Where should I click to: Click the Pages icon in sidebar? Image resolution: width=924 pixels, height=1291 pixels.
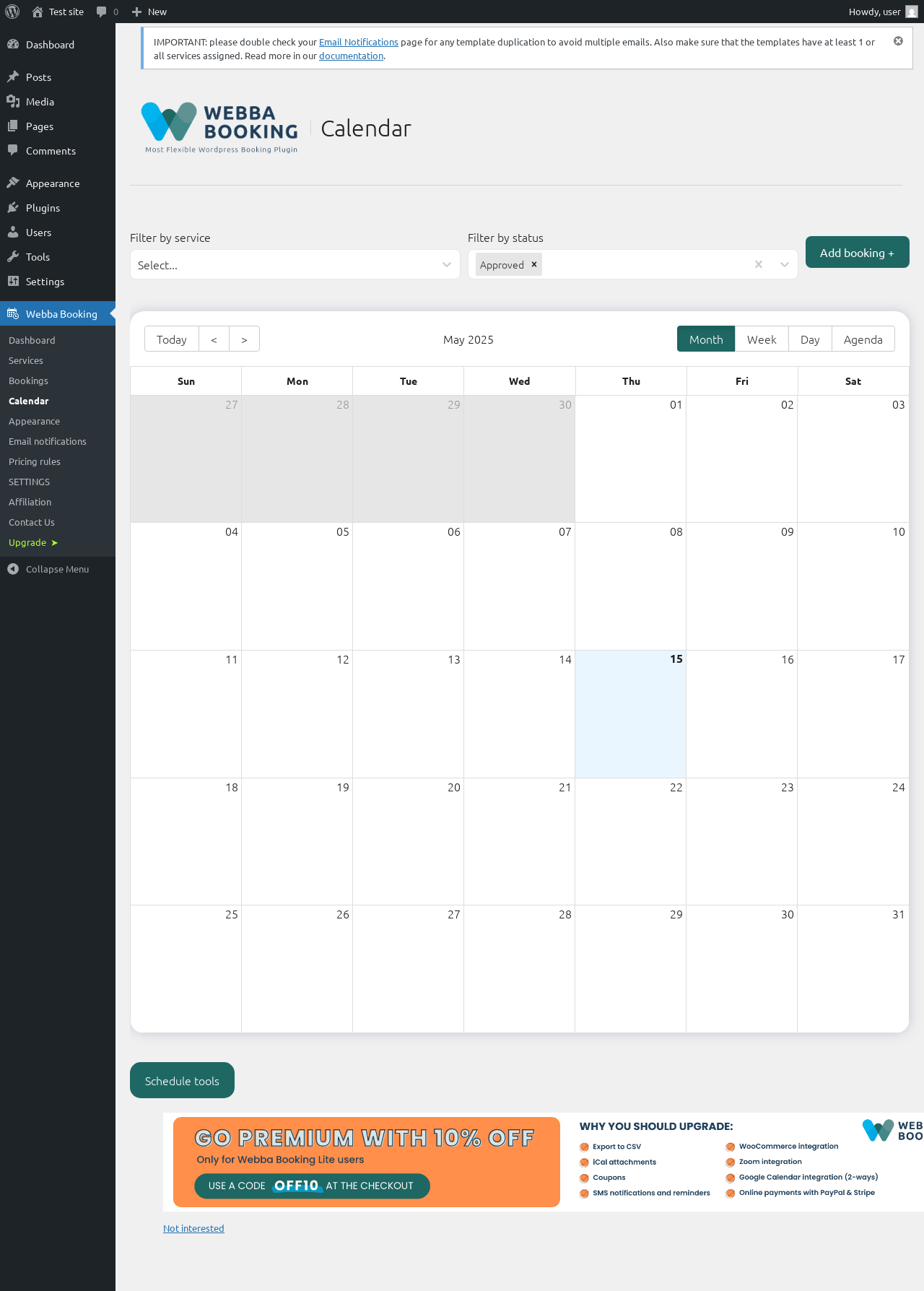13,126
